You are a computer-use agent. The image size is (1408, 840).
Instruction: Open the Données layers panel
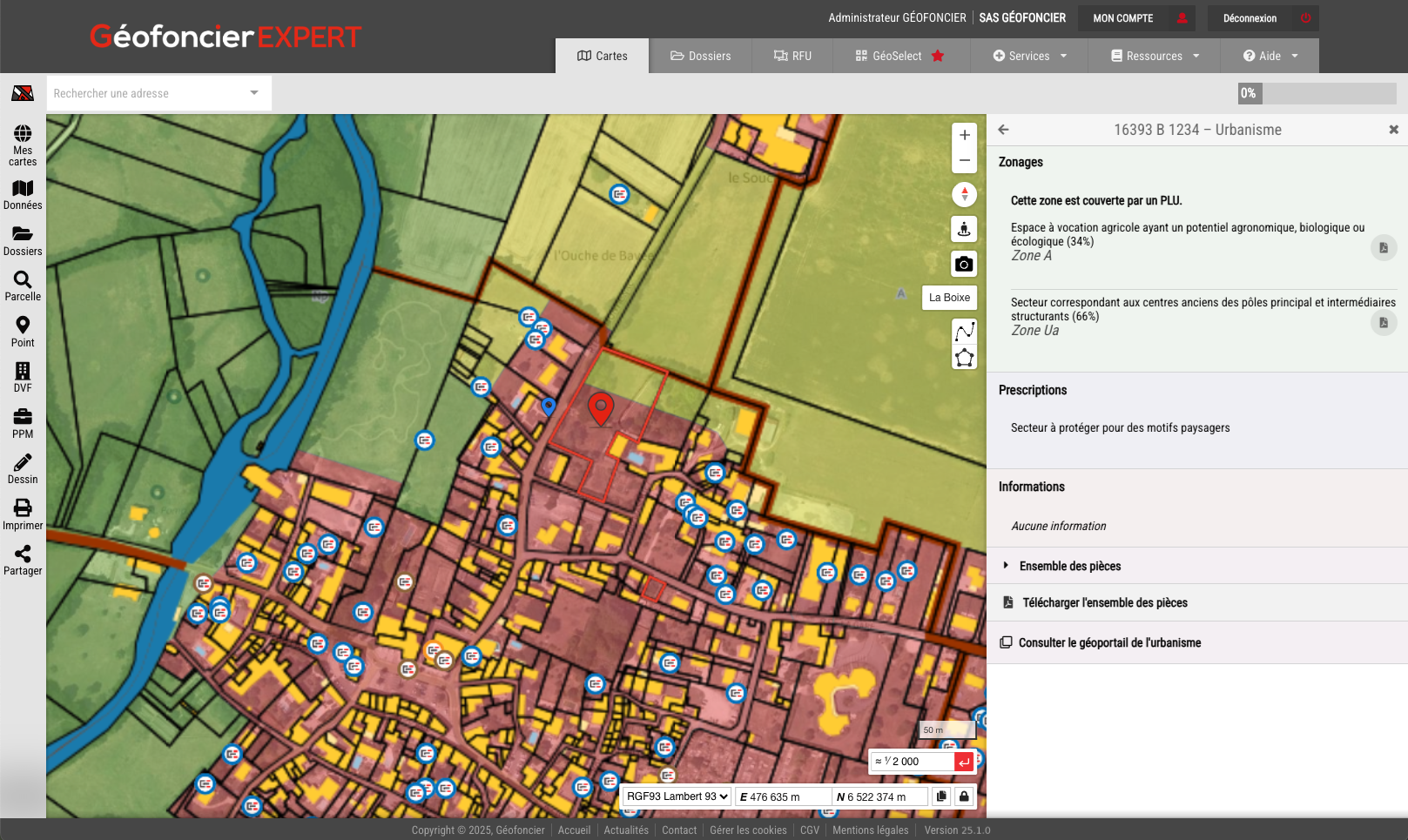pos(23,189)
